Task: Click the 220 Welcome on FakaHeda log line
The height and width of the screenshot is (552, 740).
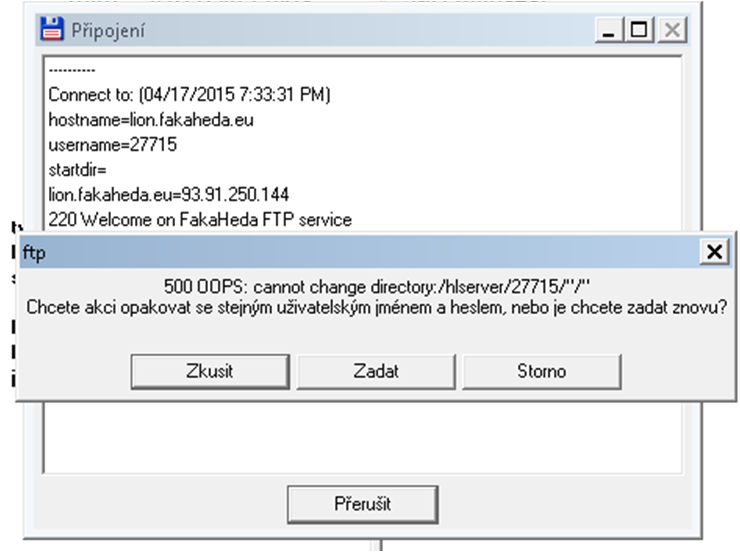Action: coord(200,220)
